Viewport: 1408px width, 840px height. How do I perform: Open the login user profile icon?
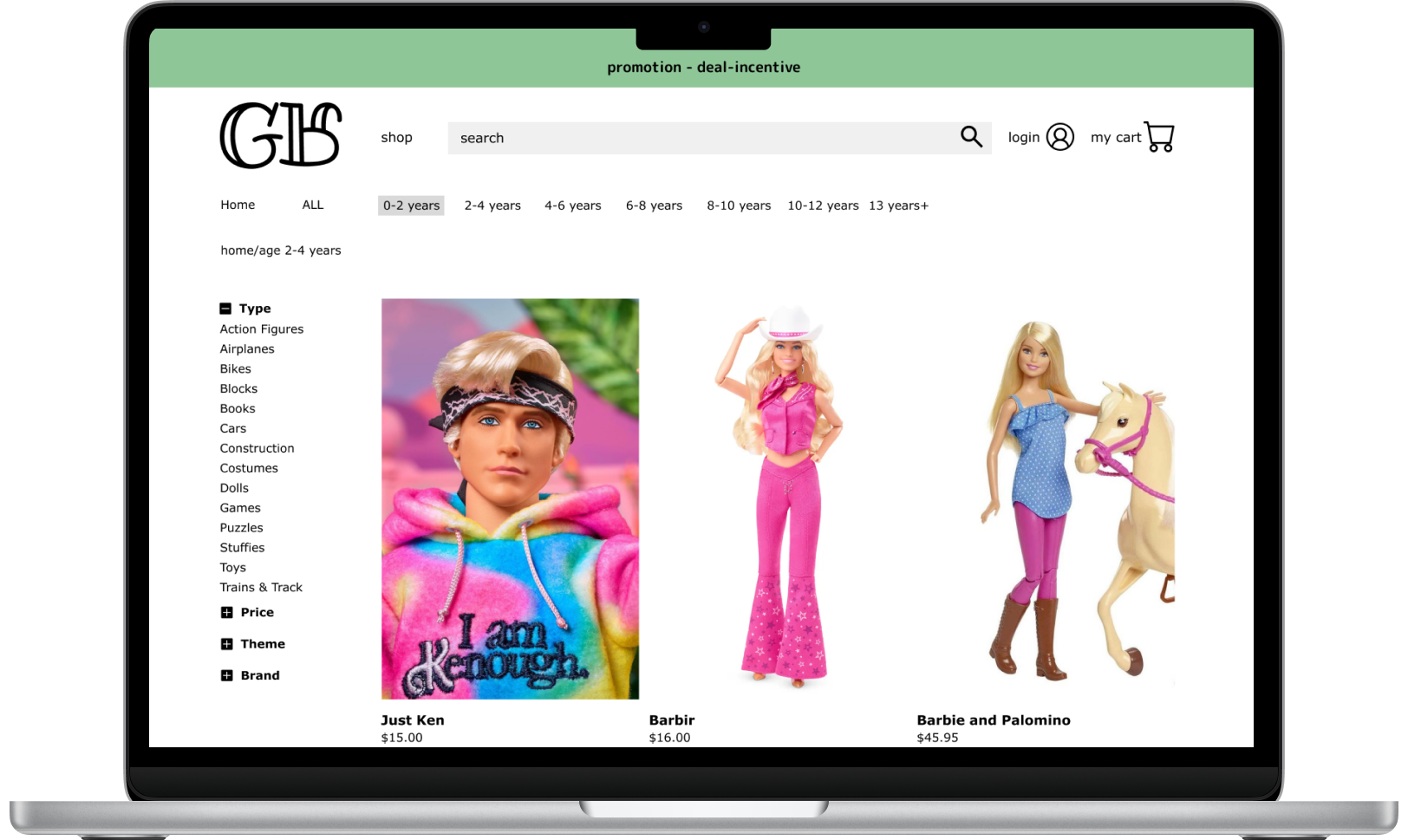[x=1059, y=137]
